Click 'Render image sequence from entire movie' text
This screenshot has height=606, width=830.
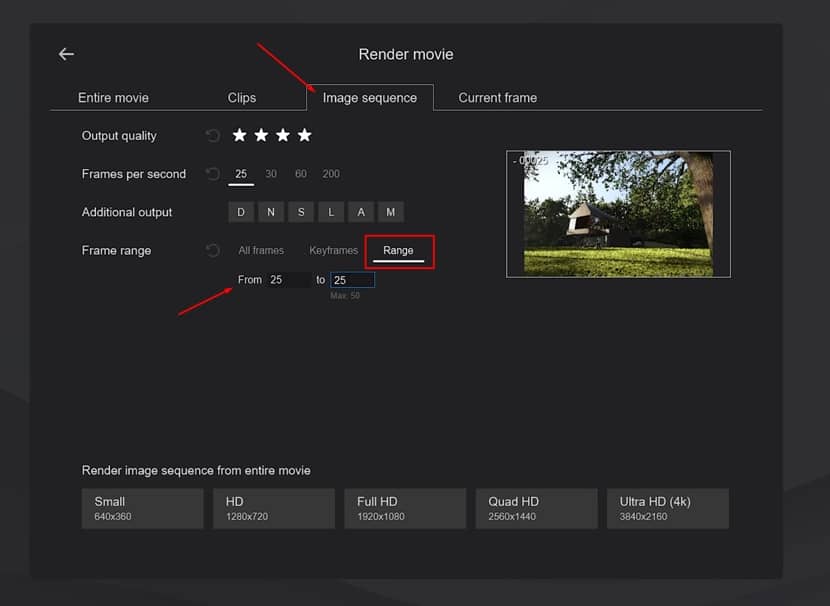coord(196,471)
